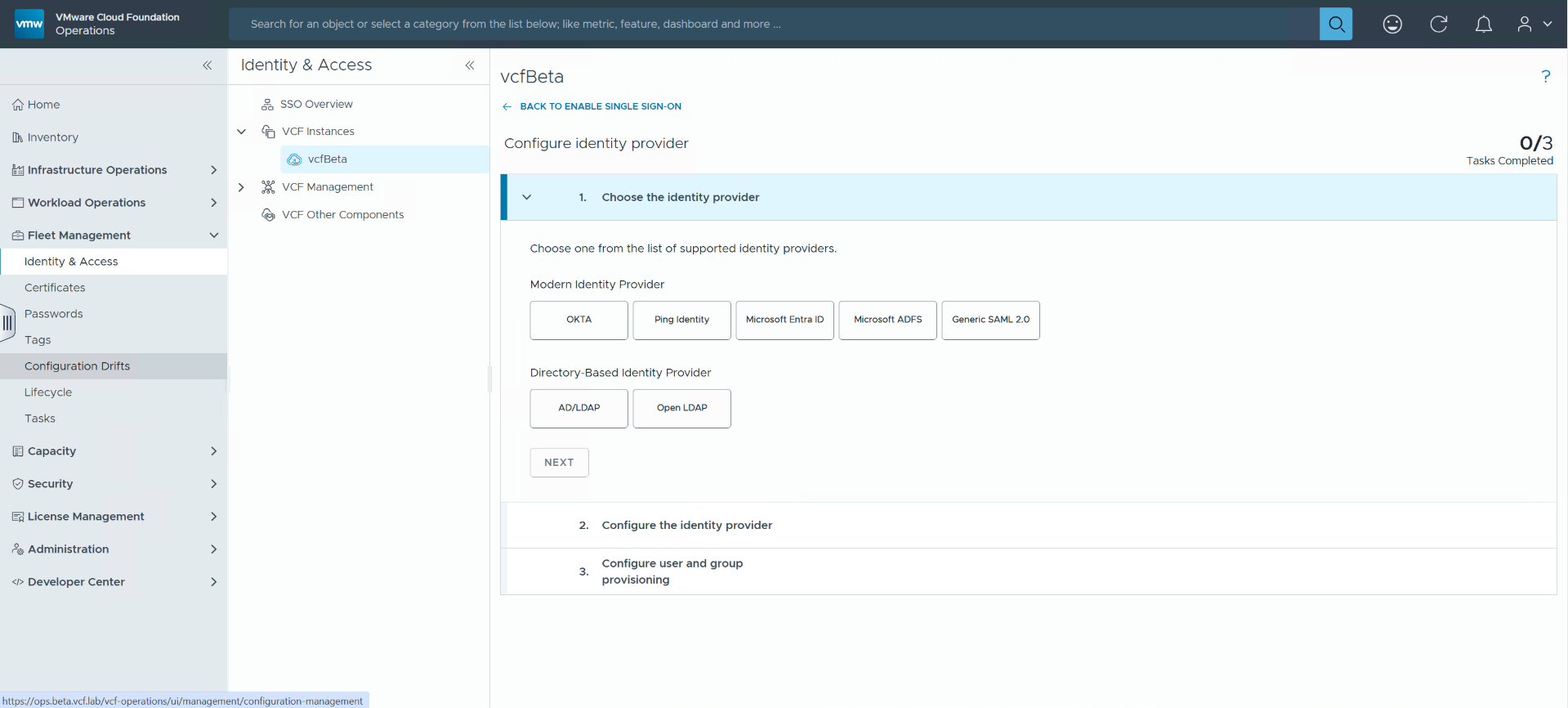Click the Administration icon
The image size is (1568, 708).
click(x=18, y=549)
